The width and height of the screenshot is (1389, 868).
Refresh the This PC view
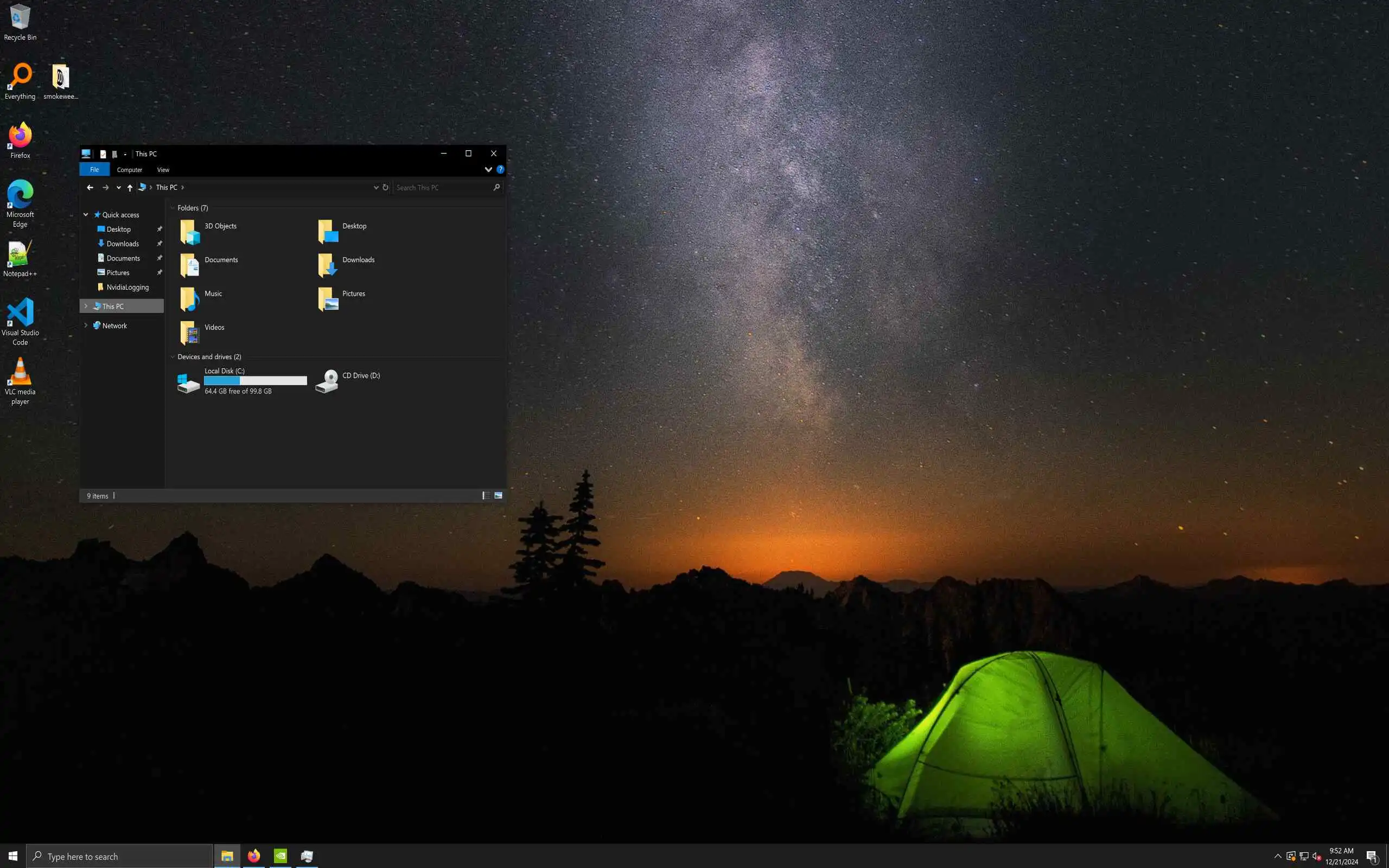(386, 187)
